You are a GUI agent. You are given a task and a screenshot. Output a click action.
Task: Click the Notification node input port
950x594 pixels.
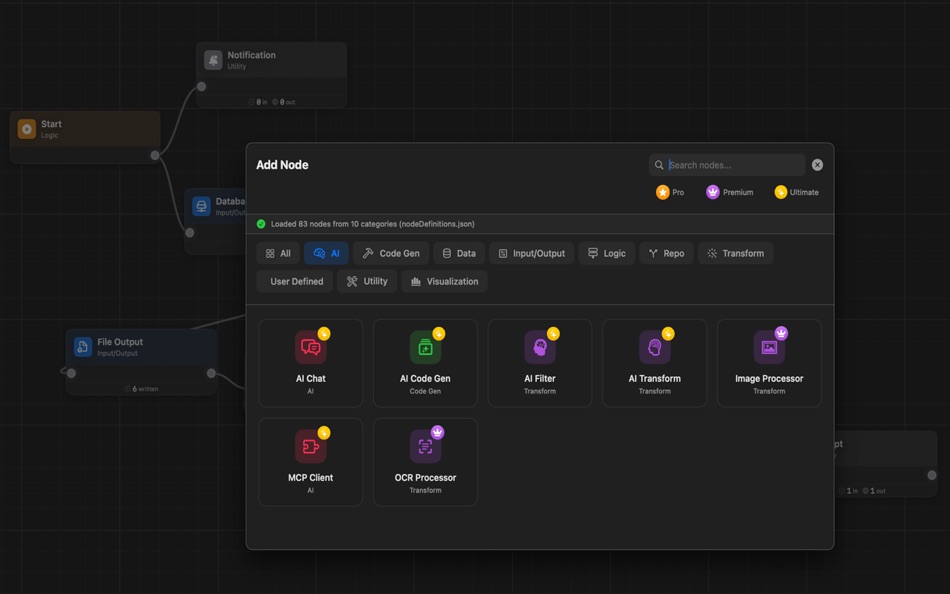pyautogui.click(x=201, y=87)
